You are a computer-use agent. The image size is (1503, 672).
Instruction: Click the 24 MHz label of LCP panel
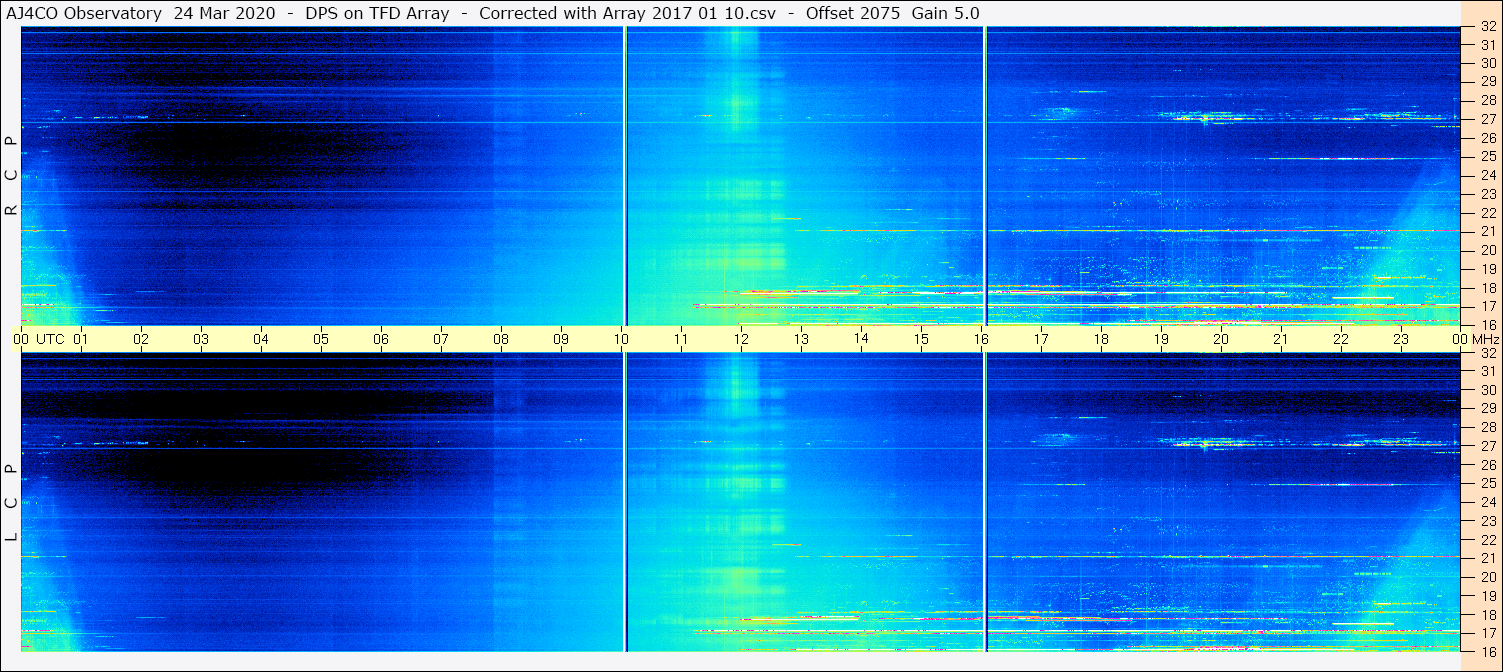pyautogui.click(x=1487, y=501)
